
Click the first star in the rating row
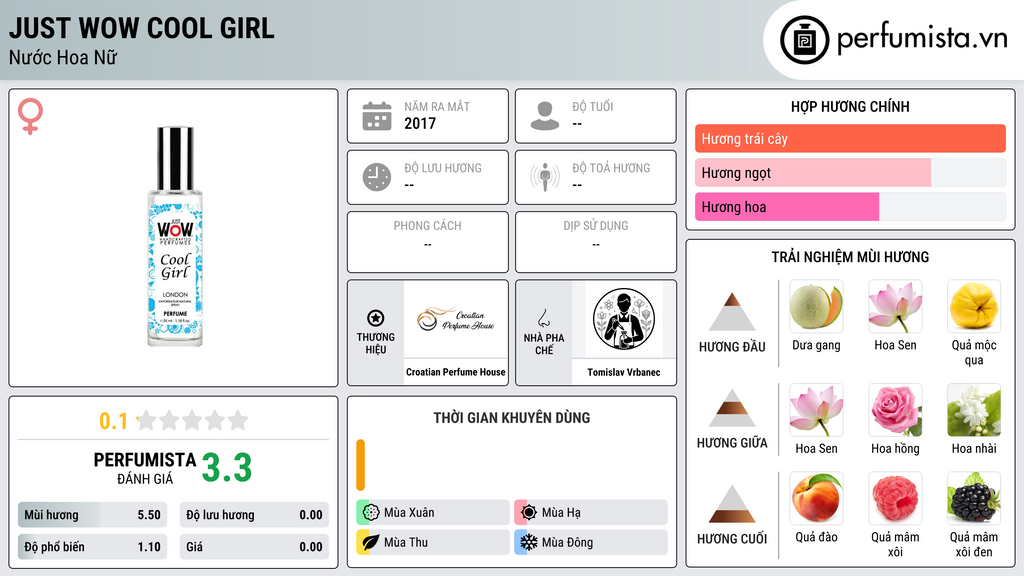pyautogui.click(x=147, y=420)
